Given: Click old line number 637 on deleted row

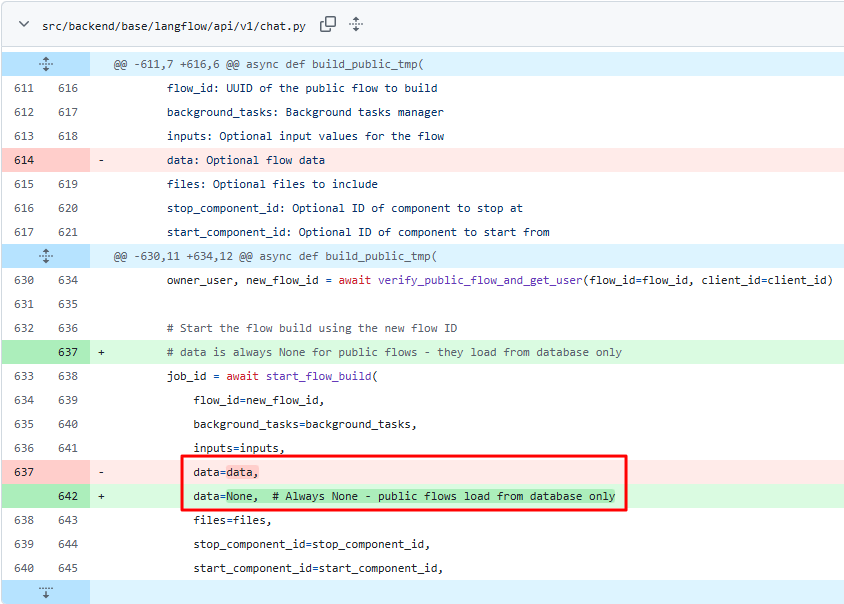Looking at the screenshot, I should (24, 472).
